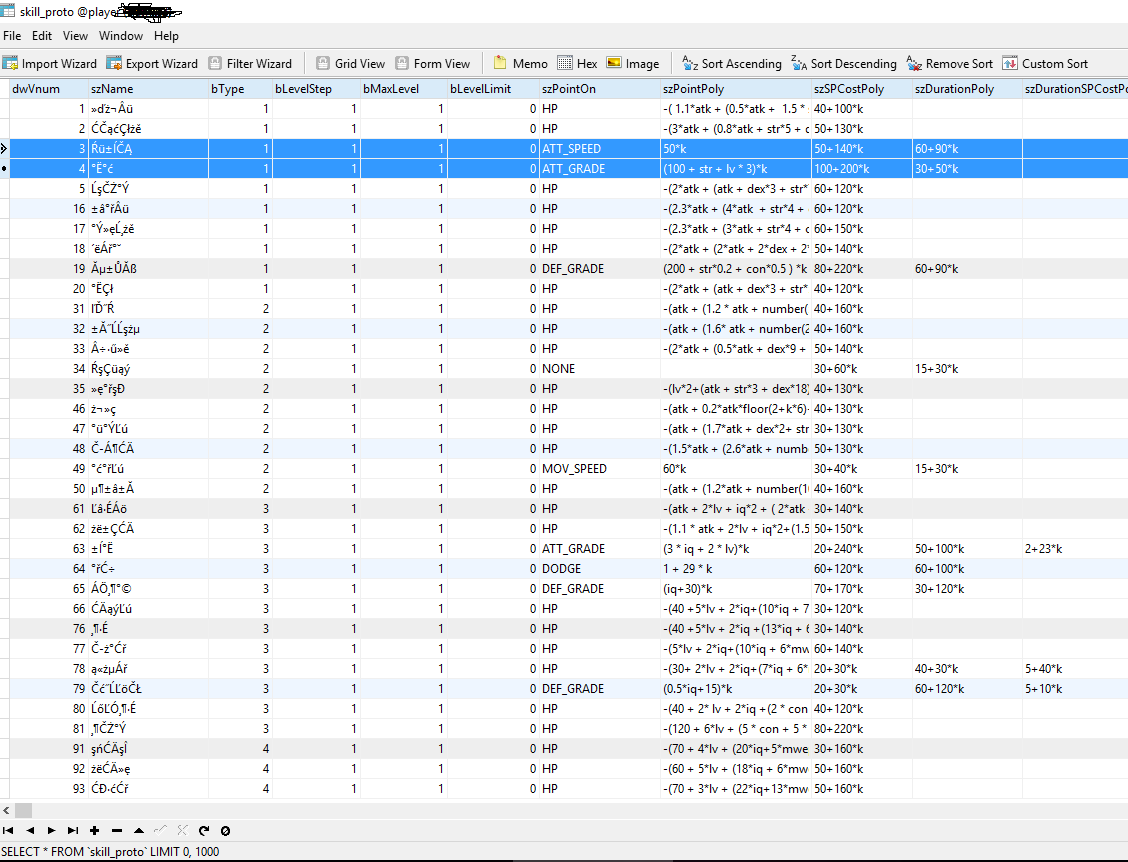The height and width of the screenshot is (862, 1128).
Task: Add a new record with plus button
Action: tap(95, 830)
